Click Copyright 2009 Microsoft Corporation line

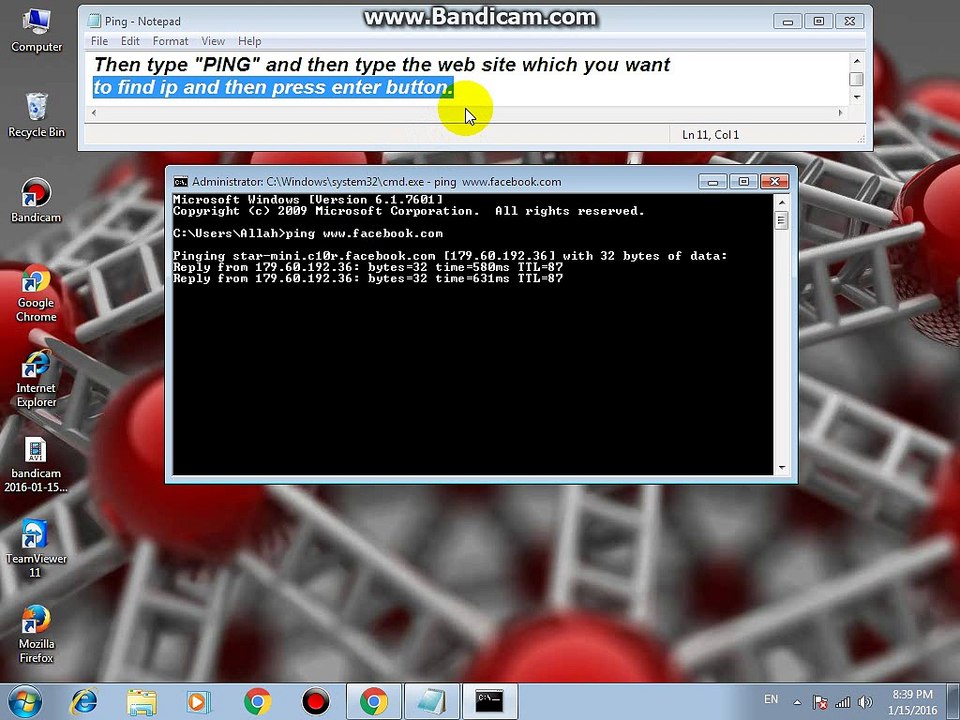(408, 211)
